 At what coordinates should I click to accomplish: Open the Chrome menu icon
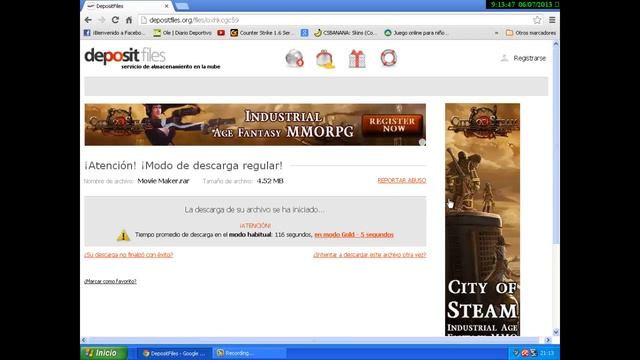pyautogui.click(x=552, y=20)
